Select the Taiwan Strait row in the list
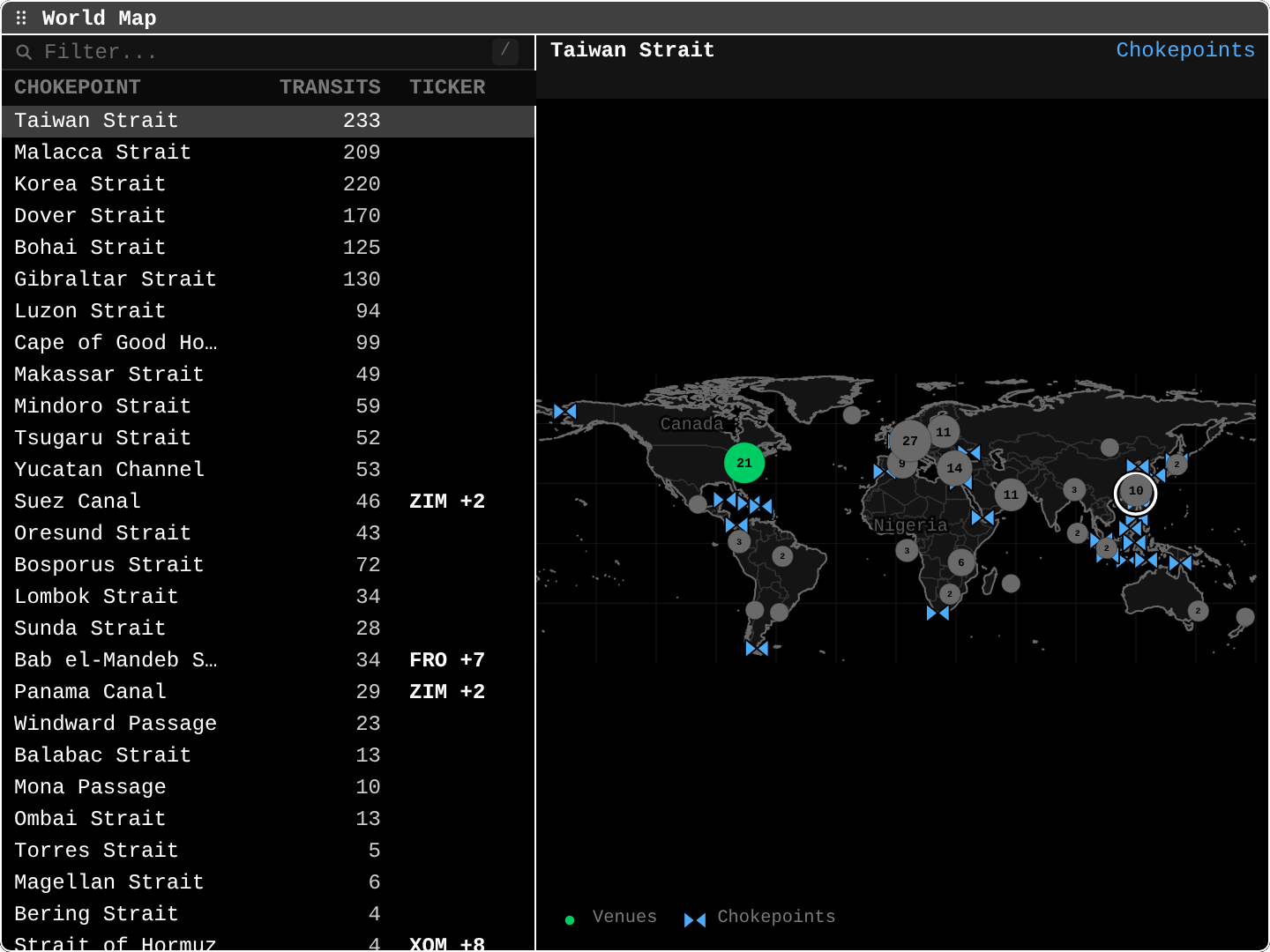 click(268, 121)
